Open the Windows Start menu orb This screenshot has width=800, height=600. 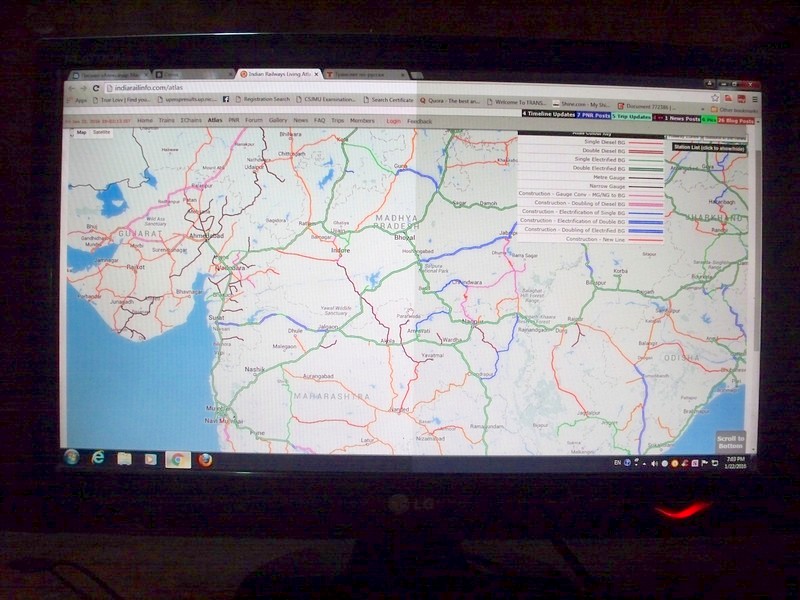(72, 458)
